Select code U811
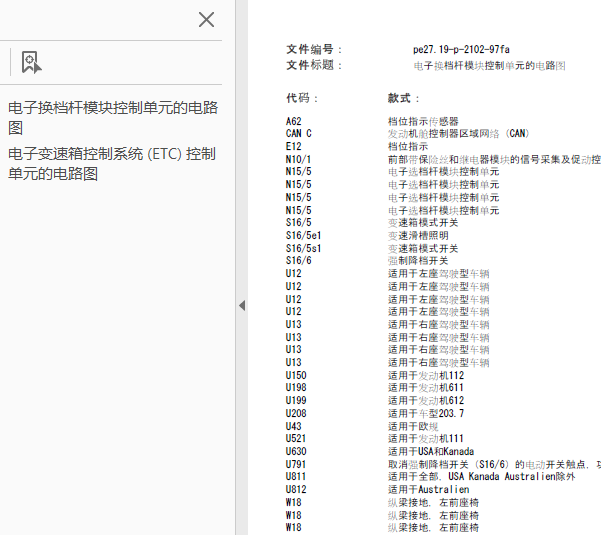 coord(296,476)
